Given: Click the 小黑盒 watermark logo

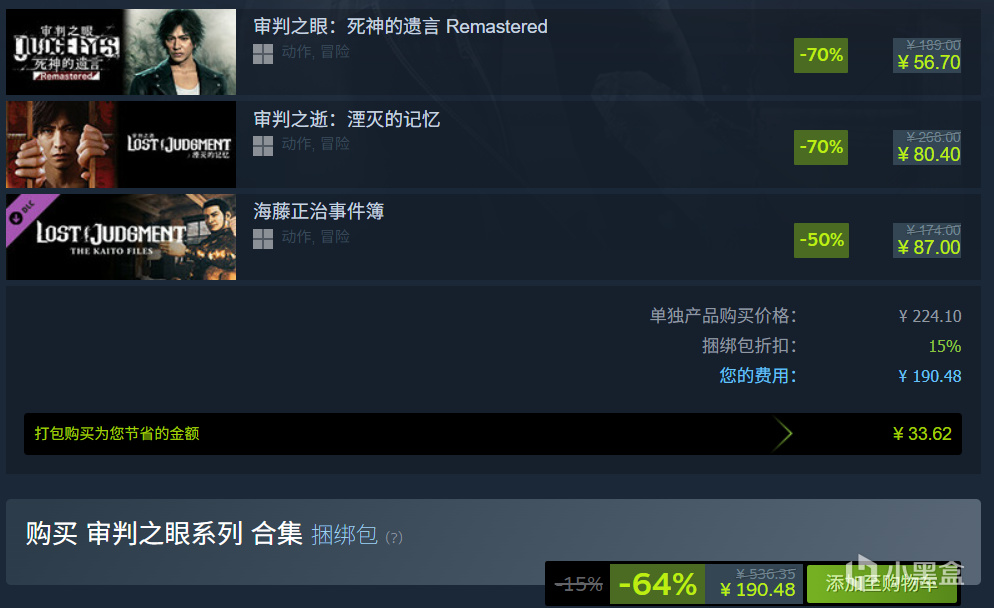Looking at the screenshot, I should [x=905, y=571].
